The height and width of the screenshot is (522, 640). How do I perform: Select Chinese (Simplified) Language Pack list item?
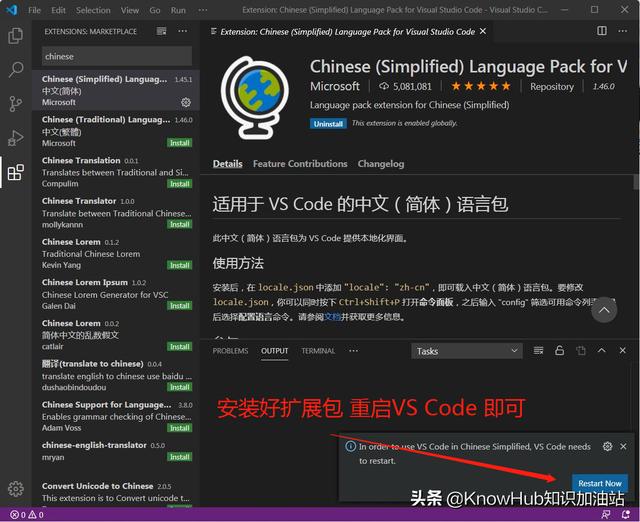click(x=116, y=90)
